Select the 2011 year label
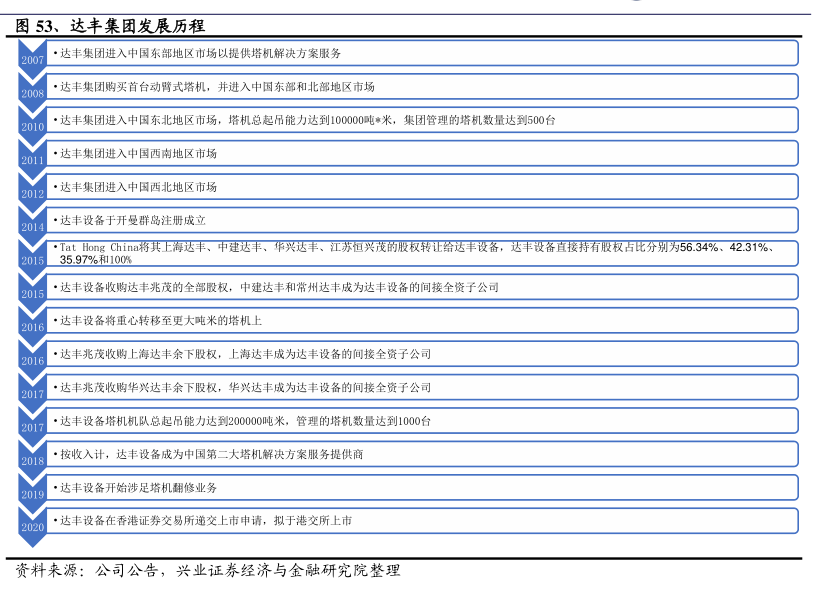The height and width of the screenshot is (590, 821). pyautogui.click(x=32, y=161)
